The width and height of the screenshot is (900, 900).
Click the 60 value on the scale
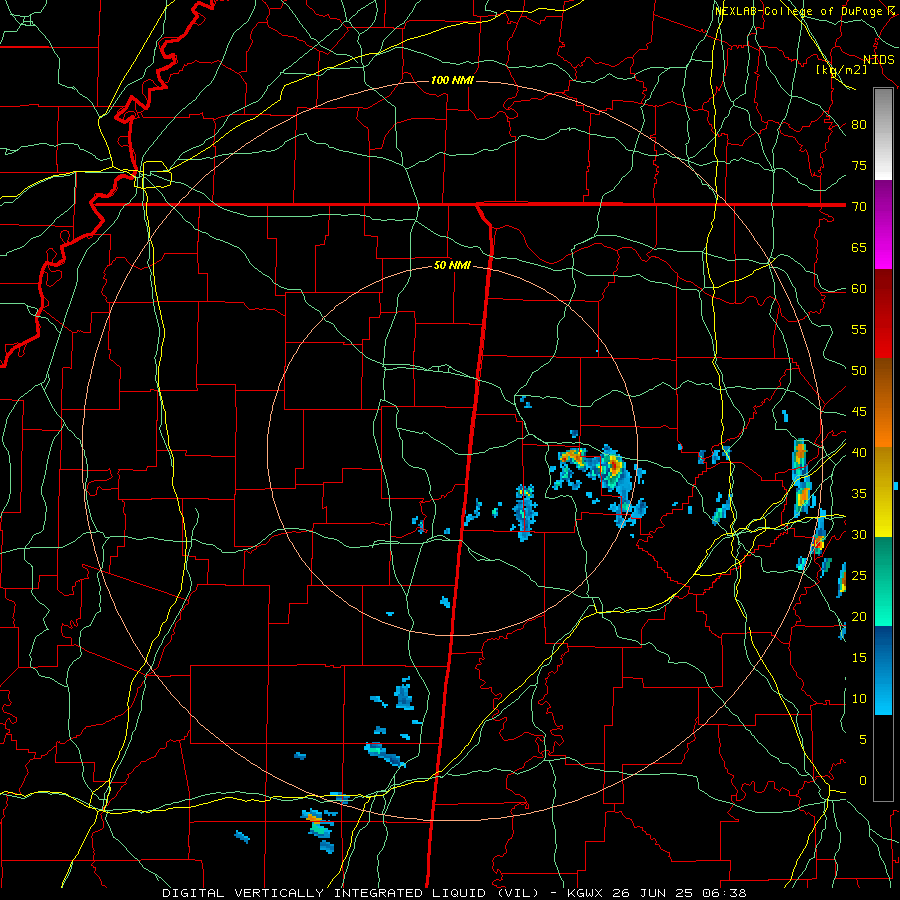click(859, 289)
